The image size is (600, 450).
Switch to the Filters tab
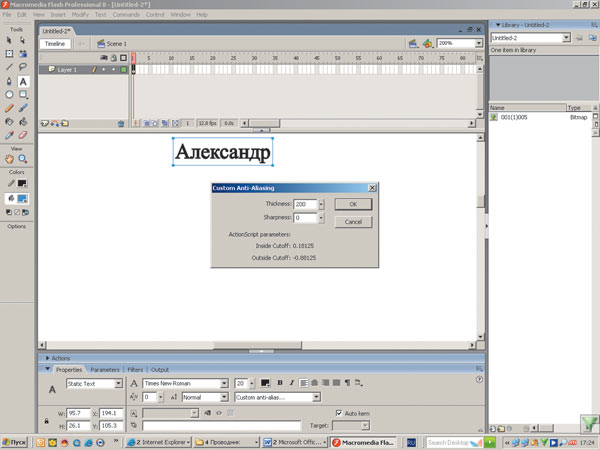[135, 370]
